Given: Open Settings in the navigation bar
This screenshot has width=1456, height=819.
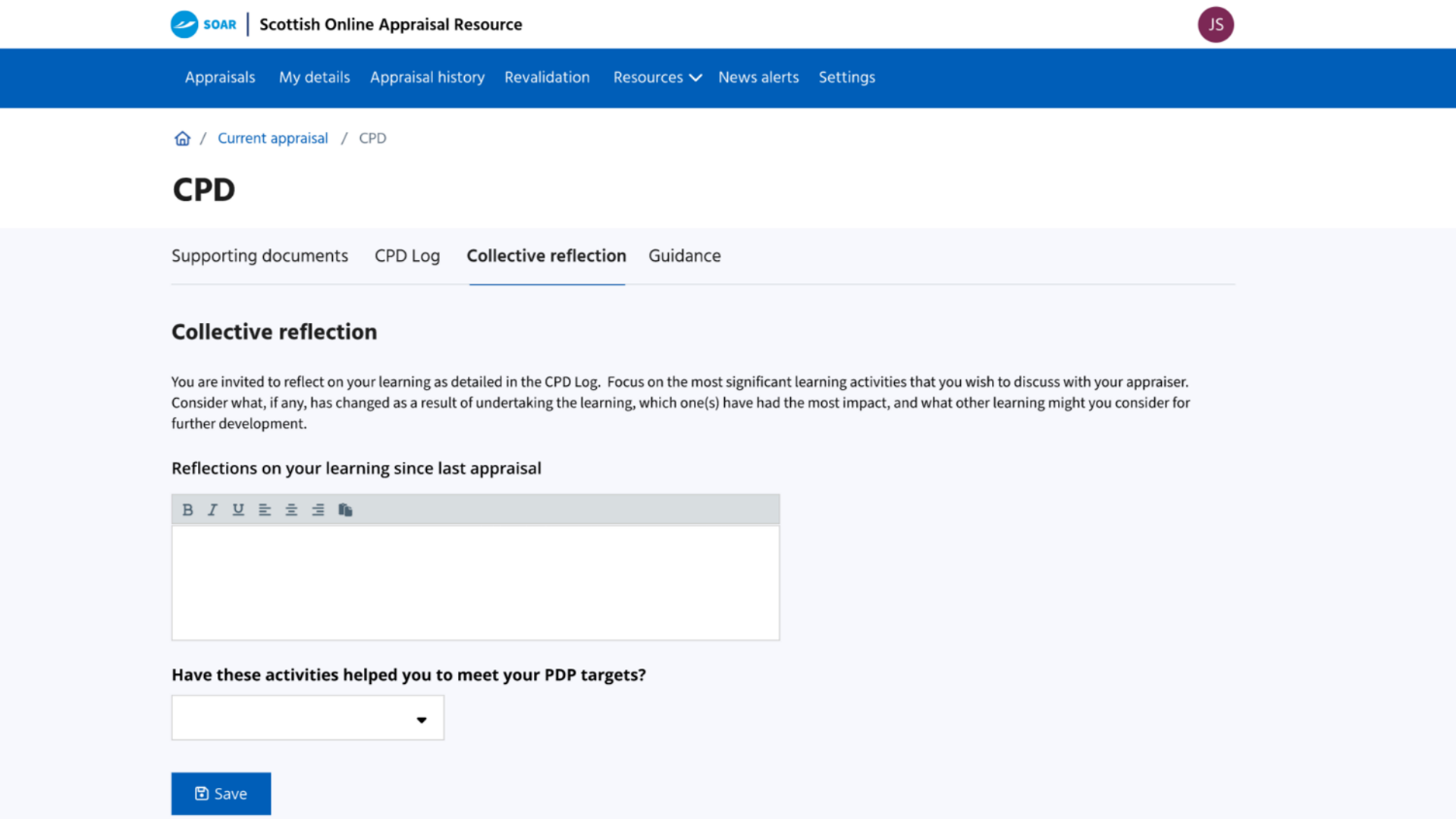Looking at the screenshot, I should pos(846,77).
